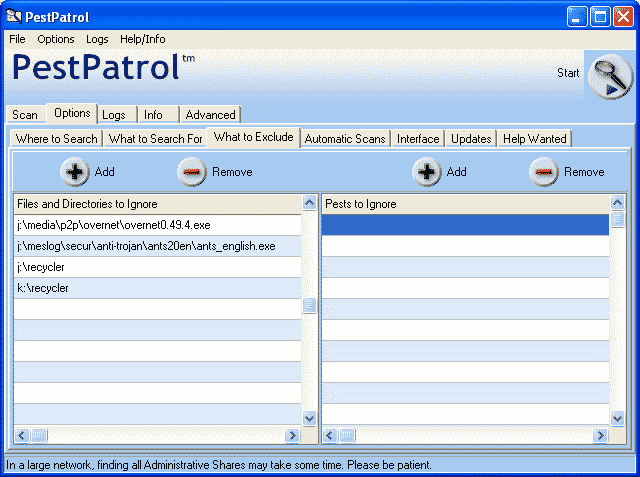Open the Interface sub-tab

[418, 139]
